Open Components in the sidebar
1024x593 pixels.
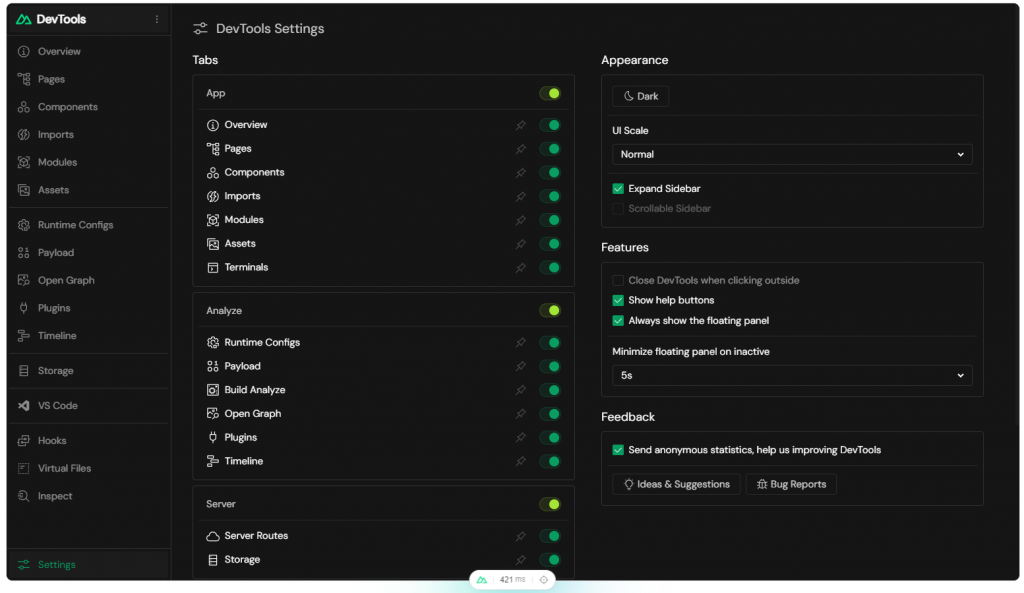point(89,107)
